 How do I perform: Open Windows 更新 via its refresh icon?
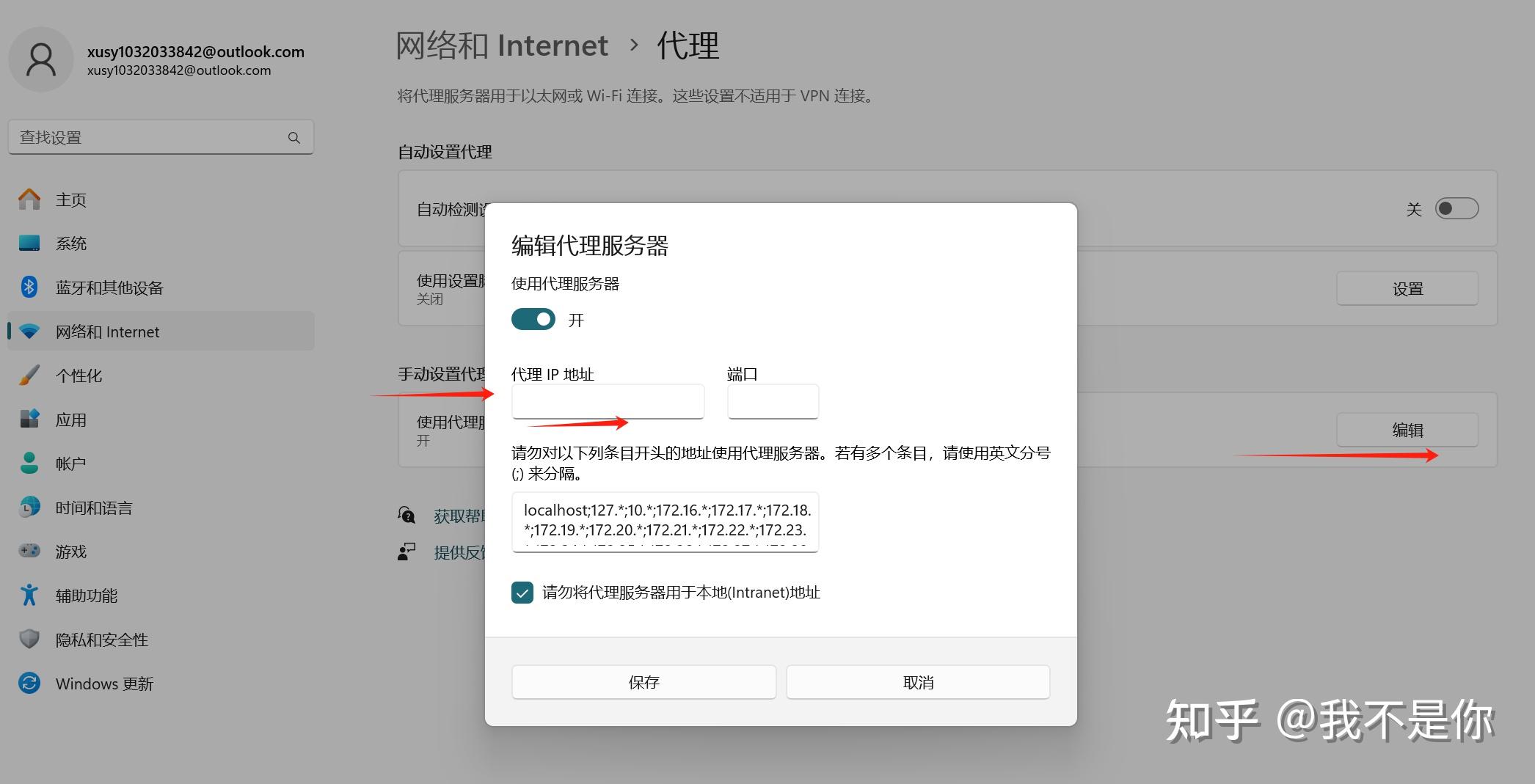[29, 683]
